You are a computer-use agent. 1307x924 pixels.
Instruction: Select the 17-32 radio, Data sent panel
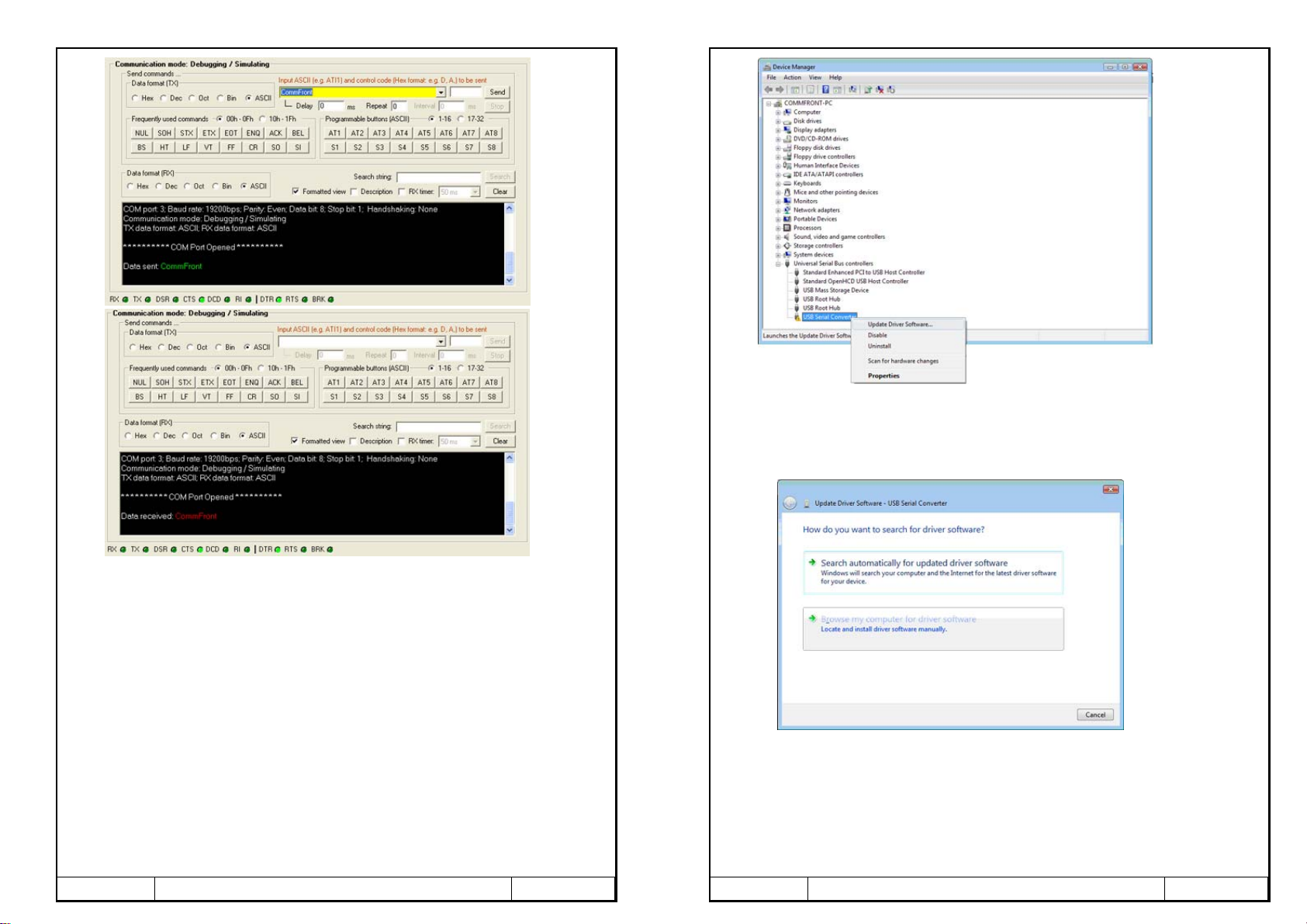tap(460, 119)
